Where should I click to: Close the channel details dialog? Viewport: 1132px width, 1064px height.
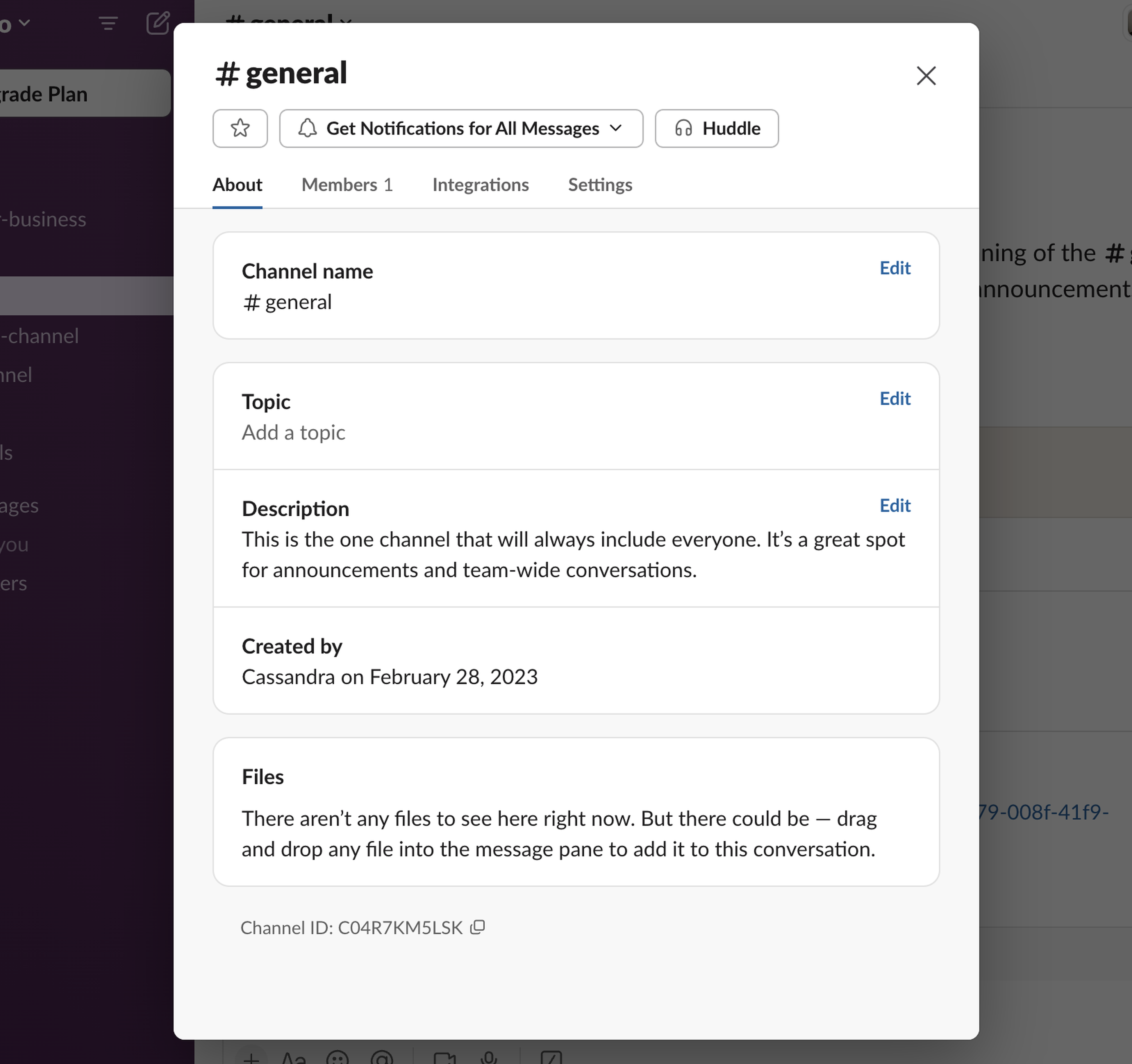926,76
